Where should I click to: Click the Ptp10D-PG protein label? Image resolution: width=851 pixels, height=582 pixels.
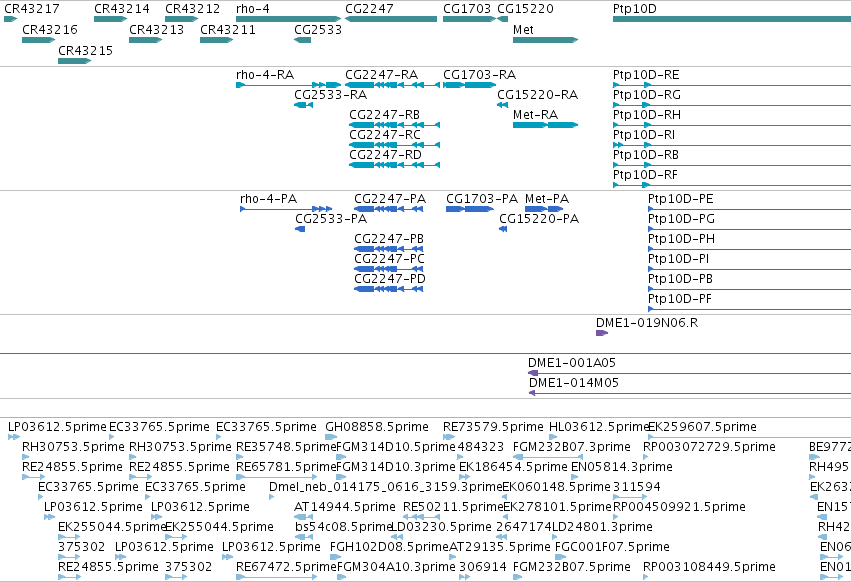coord(681,219)
